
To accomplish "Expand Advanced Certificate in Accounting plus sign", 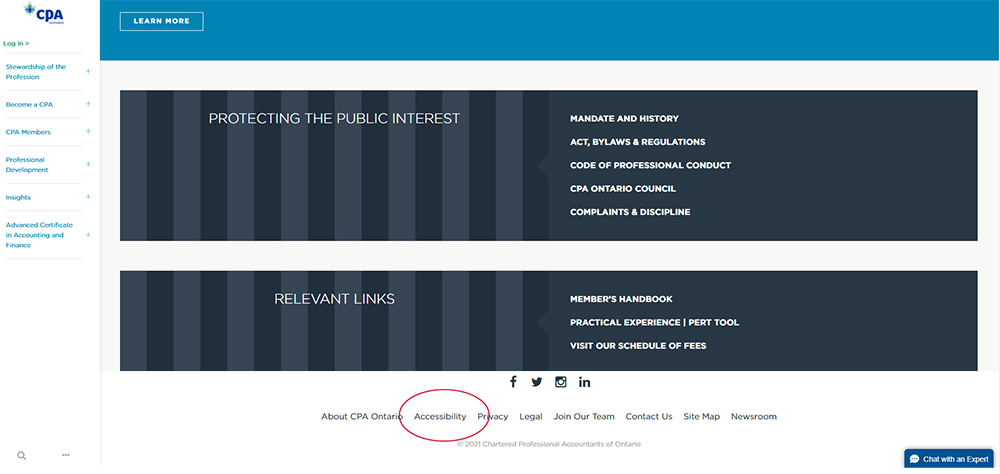I will 88,235.
